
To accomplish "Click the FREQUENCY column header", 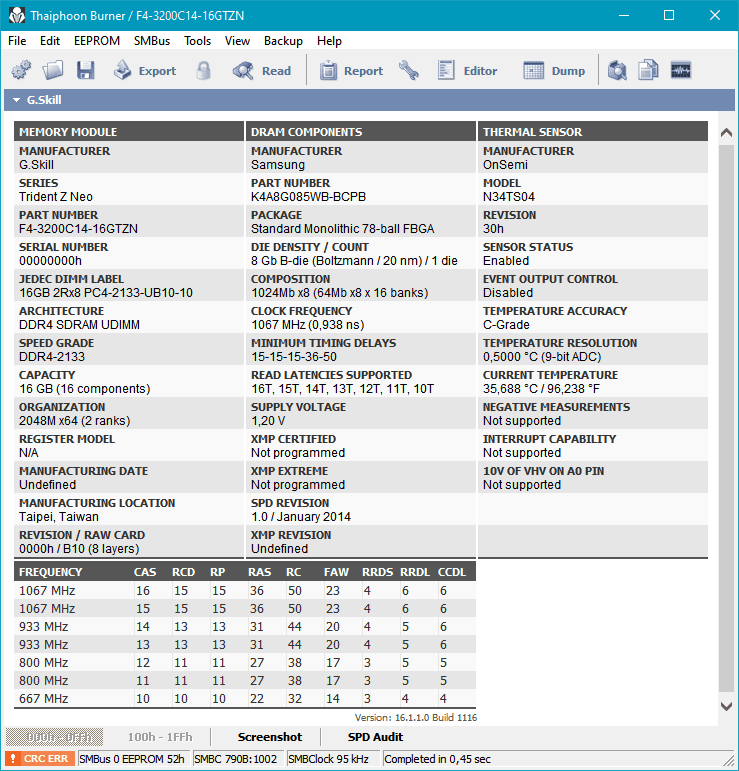I will click(x=50, y=572).
